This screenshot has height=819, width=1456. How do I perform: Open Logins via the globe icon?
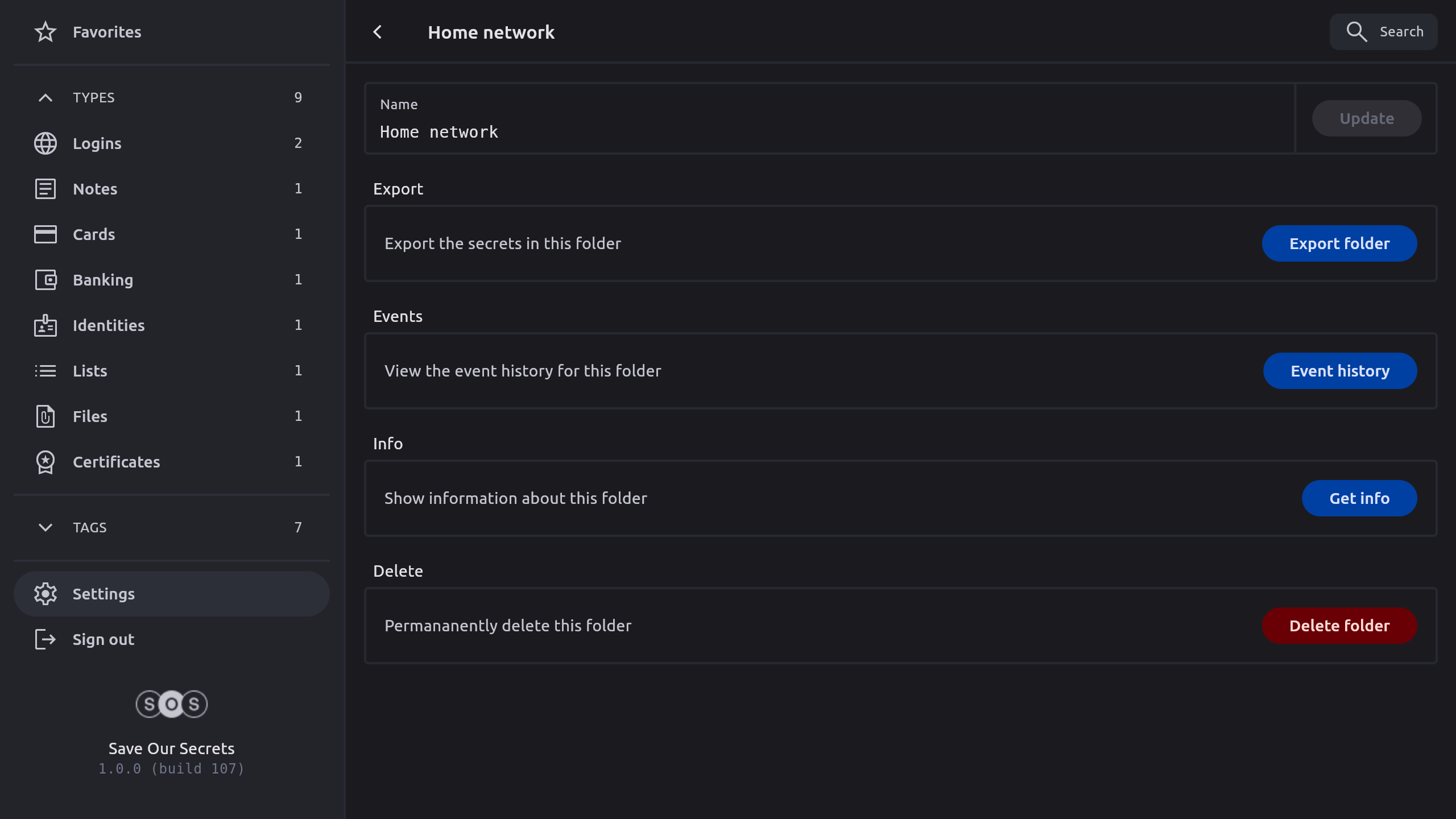point(45,143)
